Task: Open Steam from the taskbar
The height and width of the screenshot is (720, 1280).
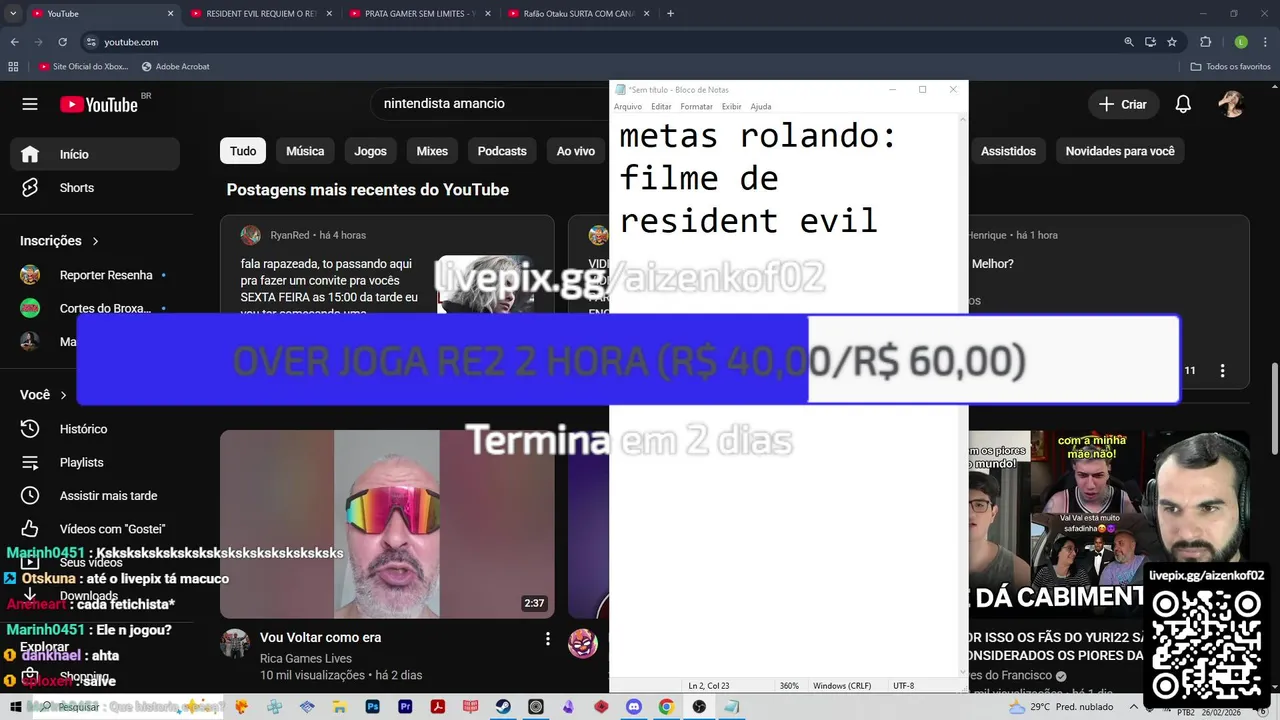Action: coord(503,706)
